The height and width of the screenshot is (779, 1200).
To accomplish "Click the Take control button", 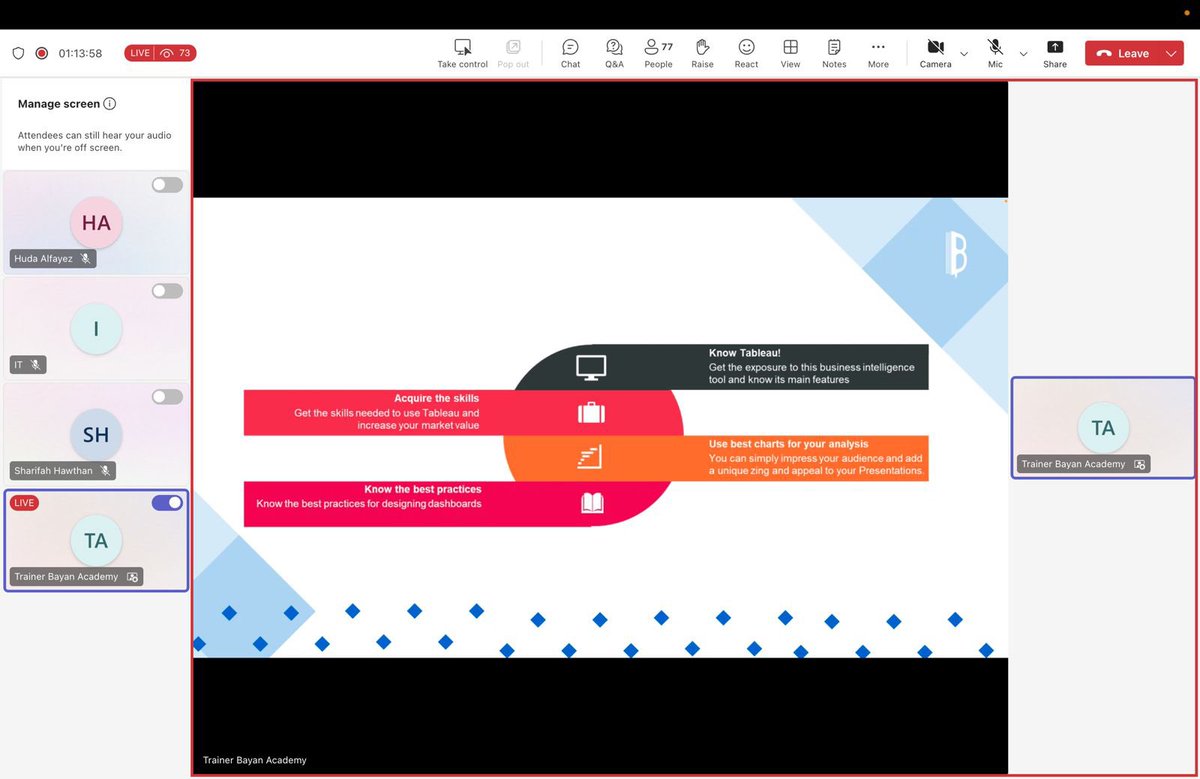I will (x=462, y=54).
